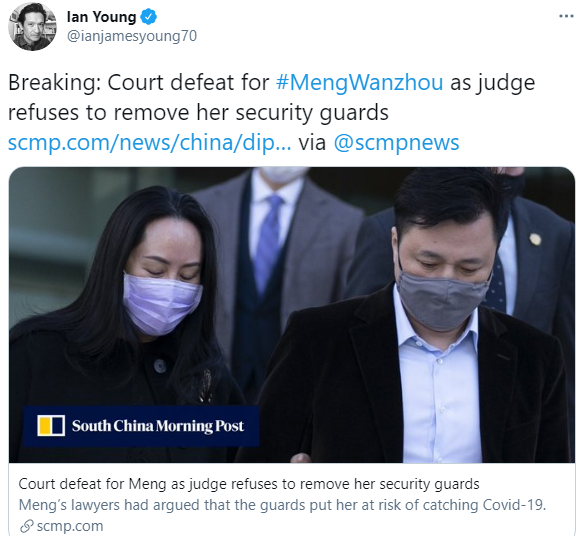
Task: Click the South China Morning Post banner text
Action: click(158, 426)
